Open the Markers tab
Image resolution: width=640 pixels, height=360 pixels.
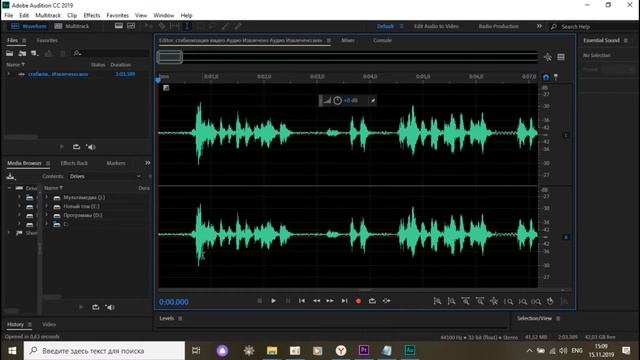[116, 163]
